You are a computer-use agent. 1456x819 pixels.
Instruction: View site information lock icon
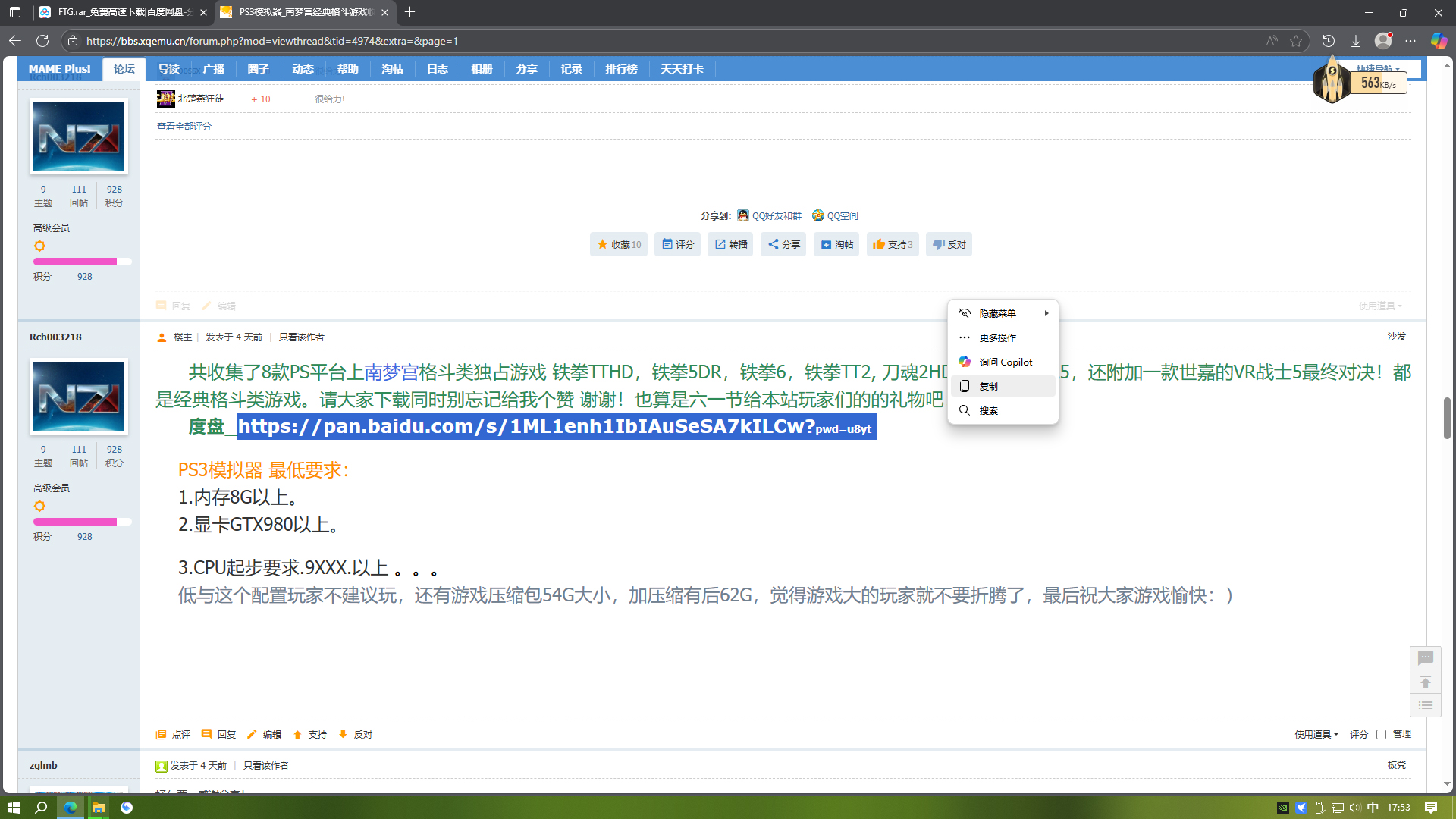point(73,41)
